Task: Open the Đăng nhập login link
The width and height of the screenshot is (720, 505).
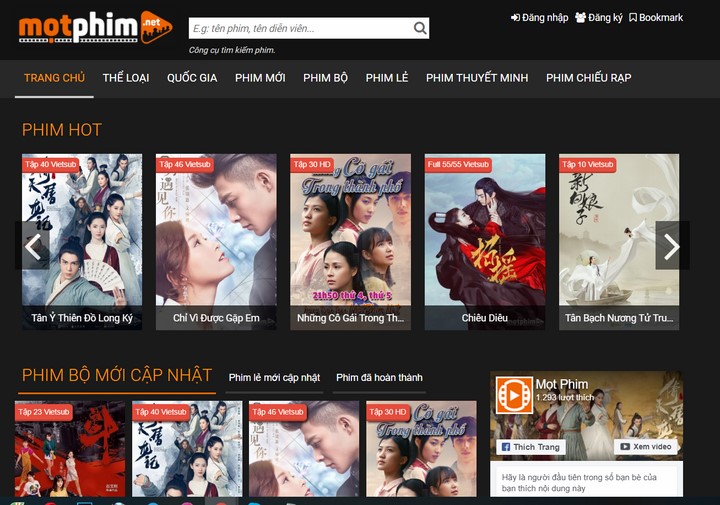Action: (540, 17)
